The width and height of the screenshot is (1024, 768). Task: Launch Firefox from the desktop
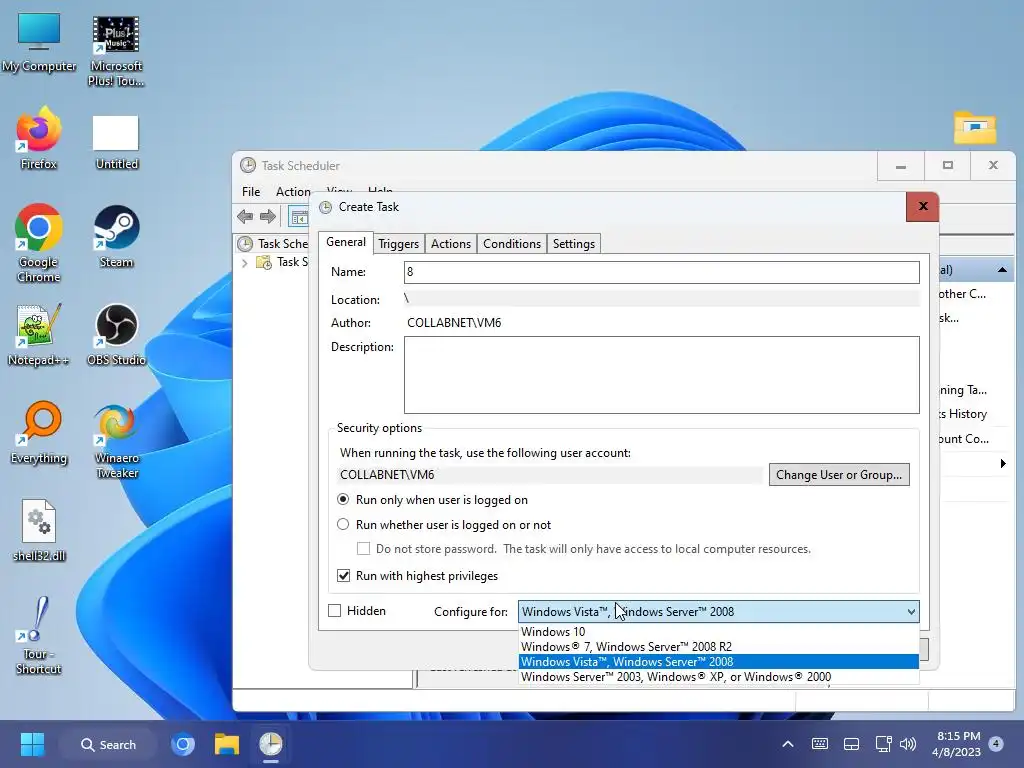[x=39, y=139]
